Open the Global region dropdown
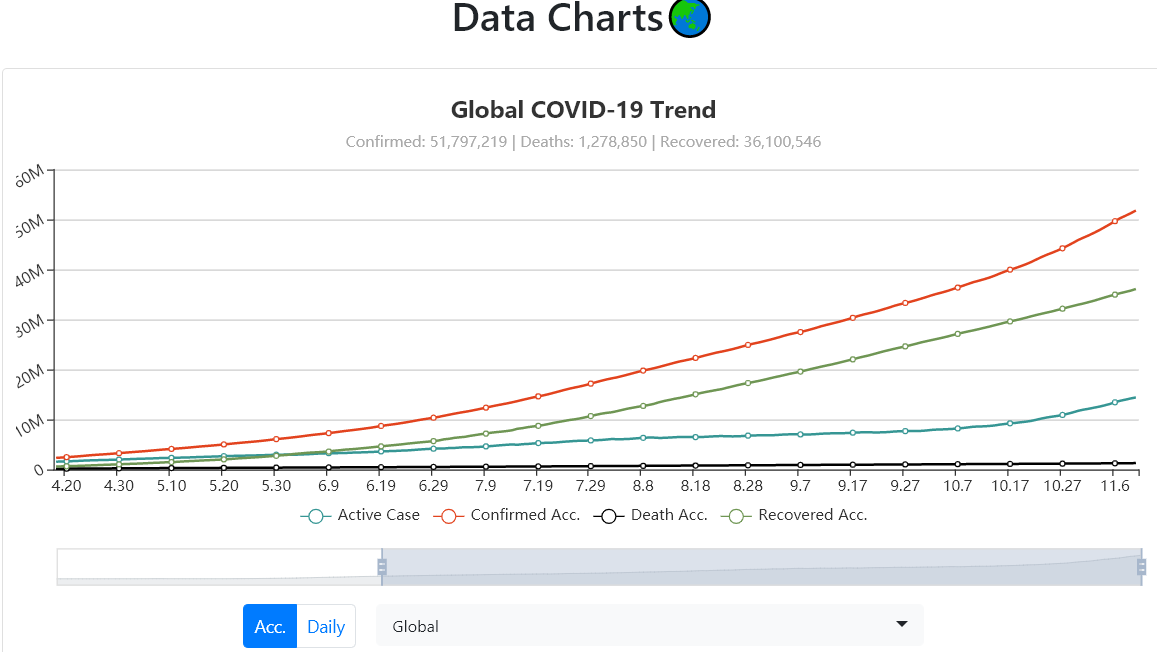Screen dimensions: 1157x652 click(649, 626)
